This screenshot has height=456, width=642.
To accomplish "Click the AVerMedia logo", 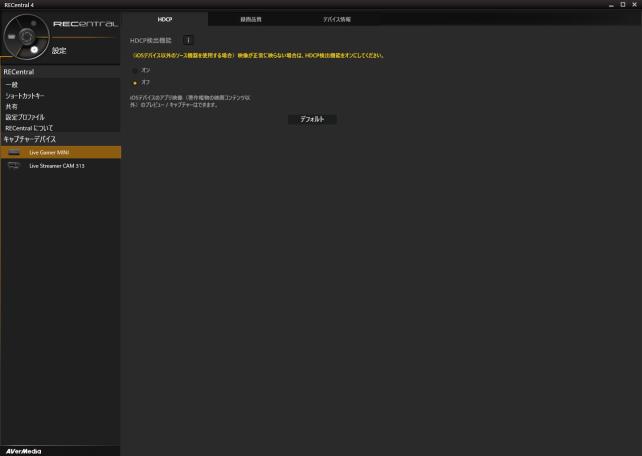I will 23,451.
